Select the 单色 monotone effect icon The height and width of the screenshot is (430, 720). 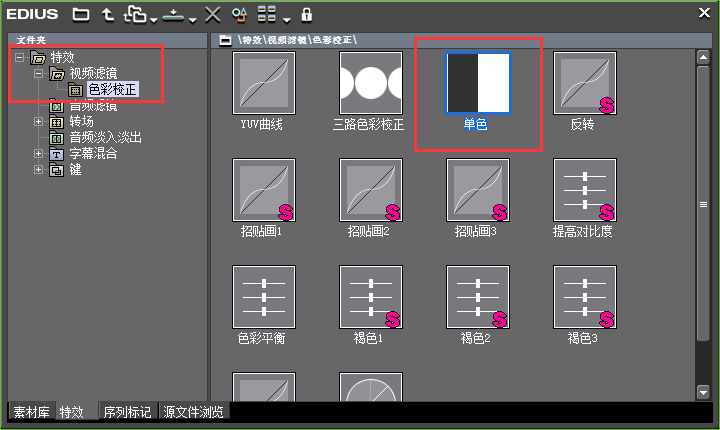(478, 83)
